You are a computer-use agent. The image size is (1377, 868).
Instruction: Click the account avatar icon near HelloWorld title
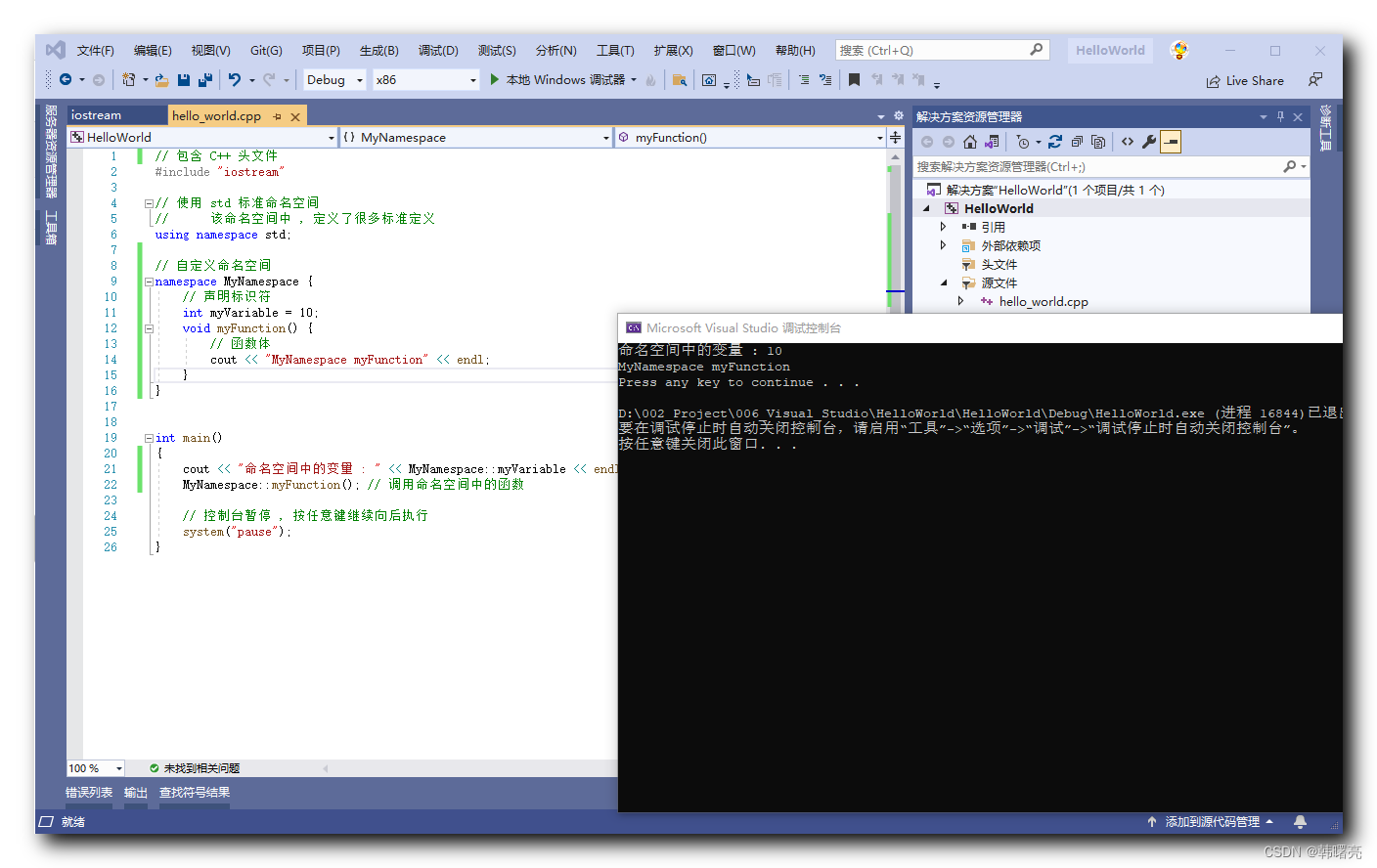pyautogui.click(x=1179, y=50)
